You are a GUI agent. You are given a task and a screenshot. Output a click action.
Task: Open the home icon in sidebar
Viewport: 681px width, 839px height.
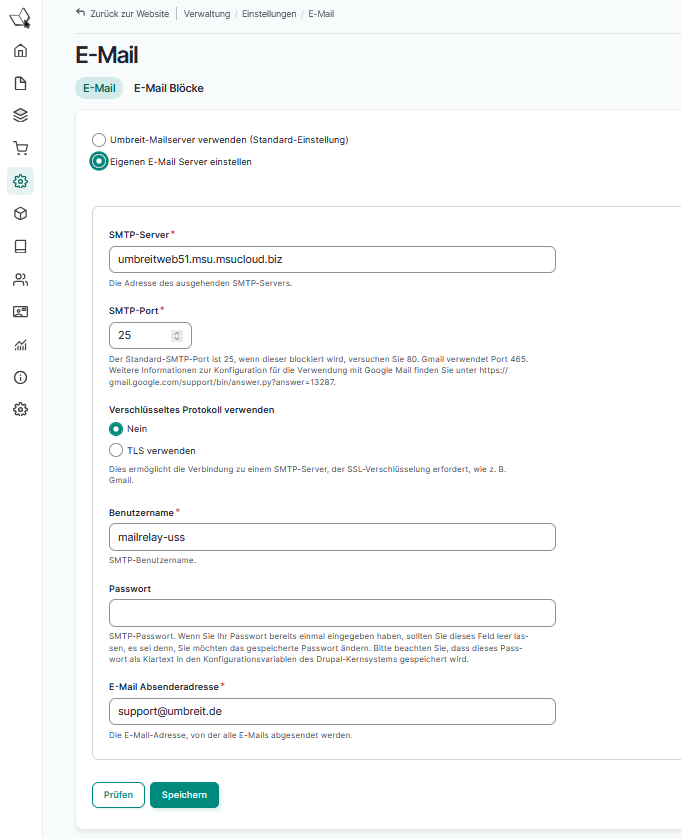(x=20, y=51)
